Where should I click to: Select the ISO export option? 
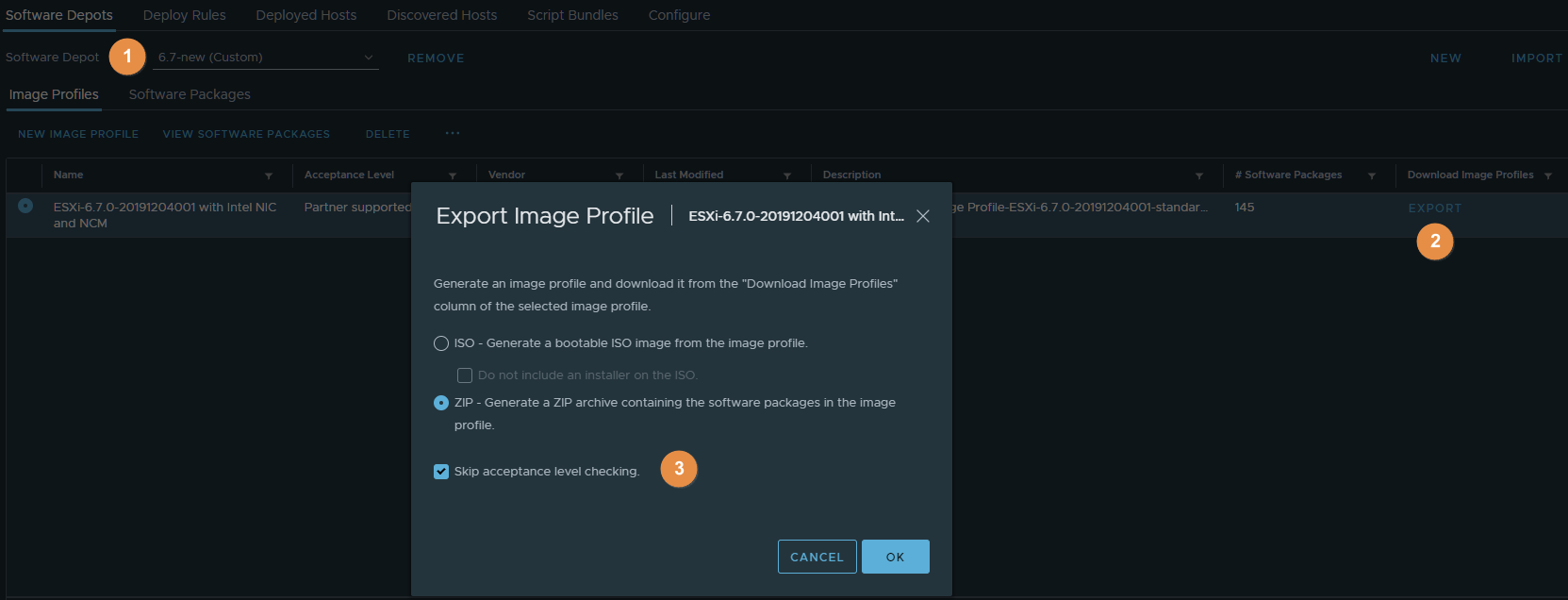(x=441, y=343)
